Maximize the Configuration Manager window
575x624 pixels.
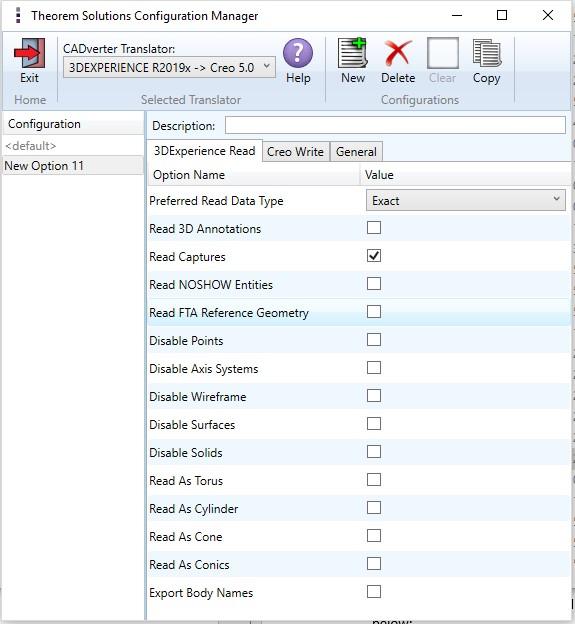pyautogui.click(x=502, y=15)
